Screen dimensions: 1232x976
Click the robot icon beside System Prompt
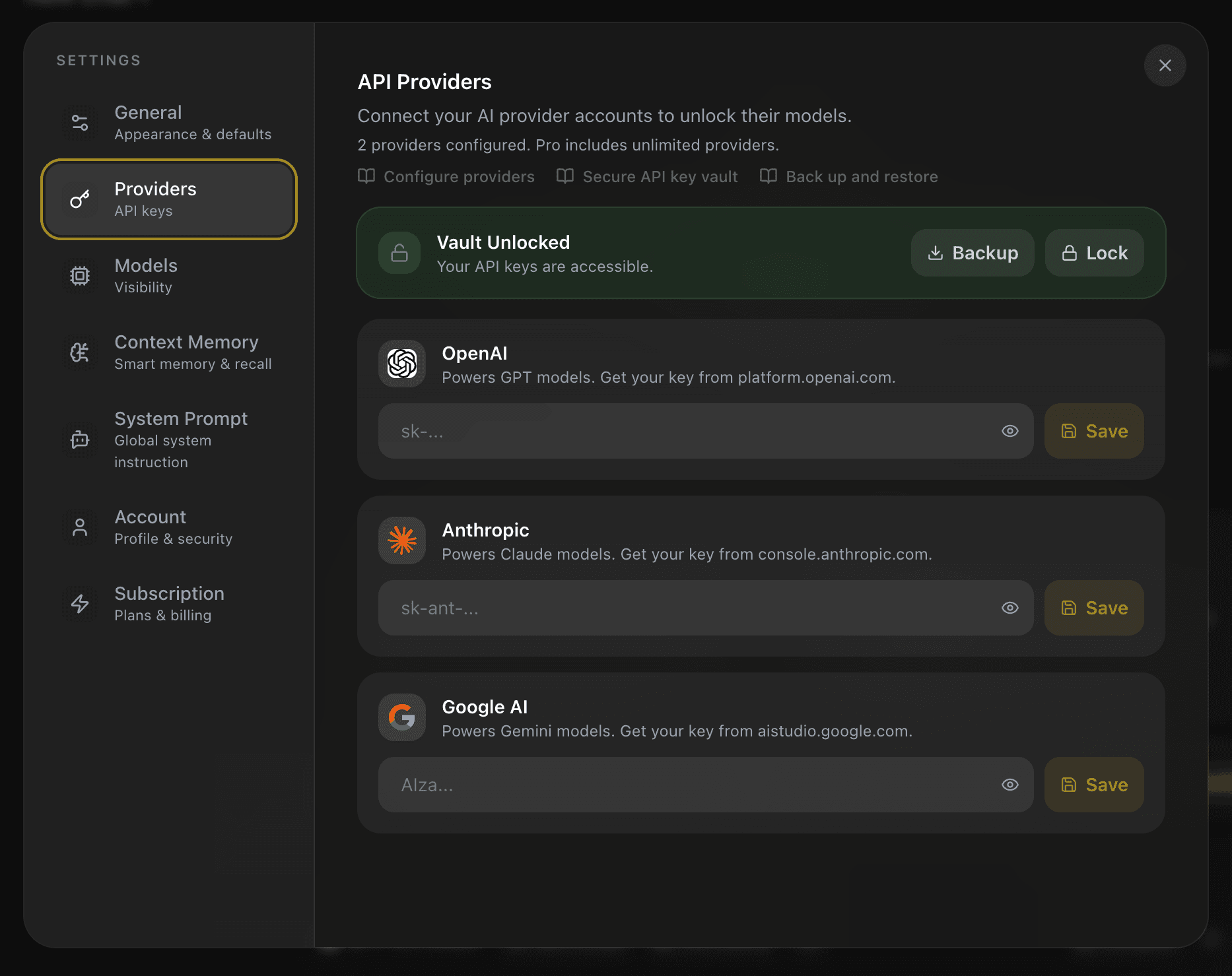pos(80,439)
